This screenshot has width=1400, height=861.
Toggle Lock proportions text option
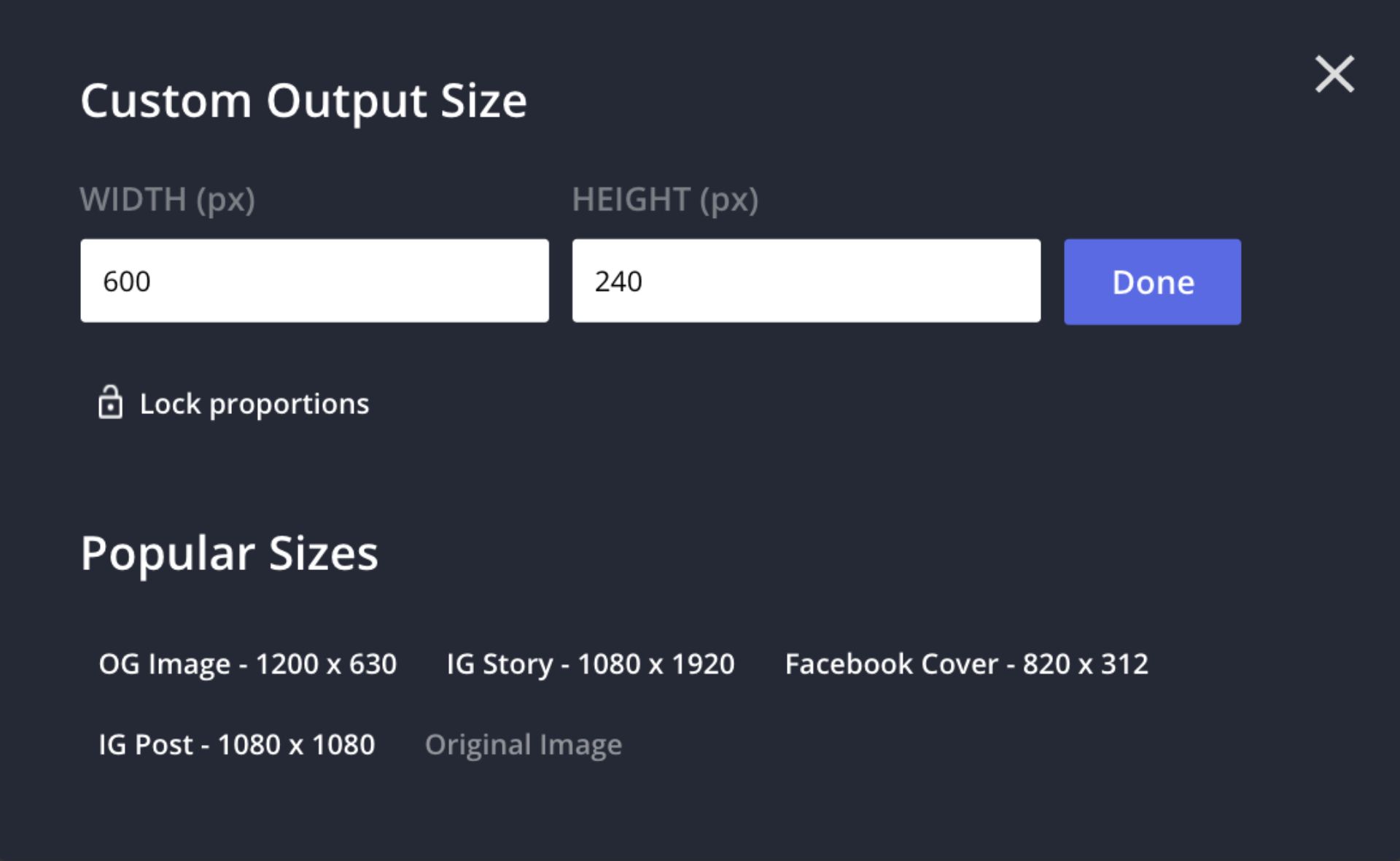[x=254, y=403]
